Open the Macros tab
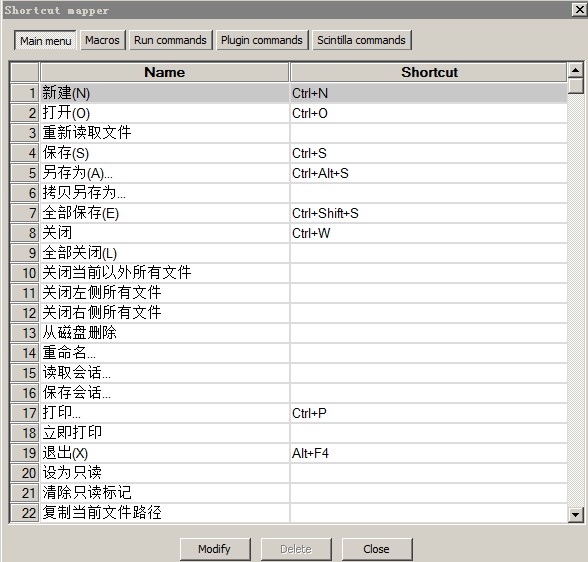 click(x=102, y=40)
